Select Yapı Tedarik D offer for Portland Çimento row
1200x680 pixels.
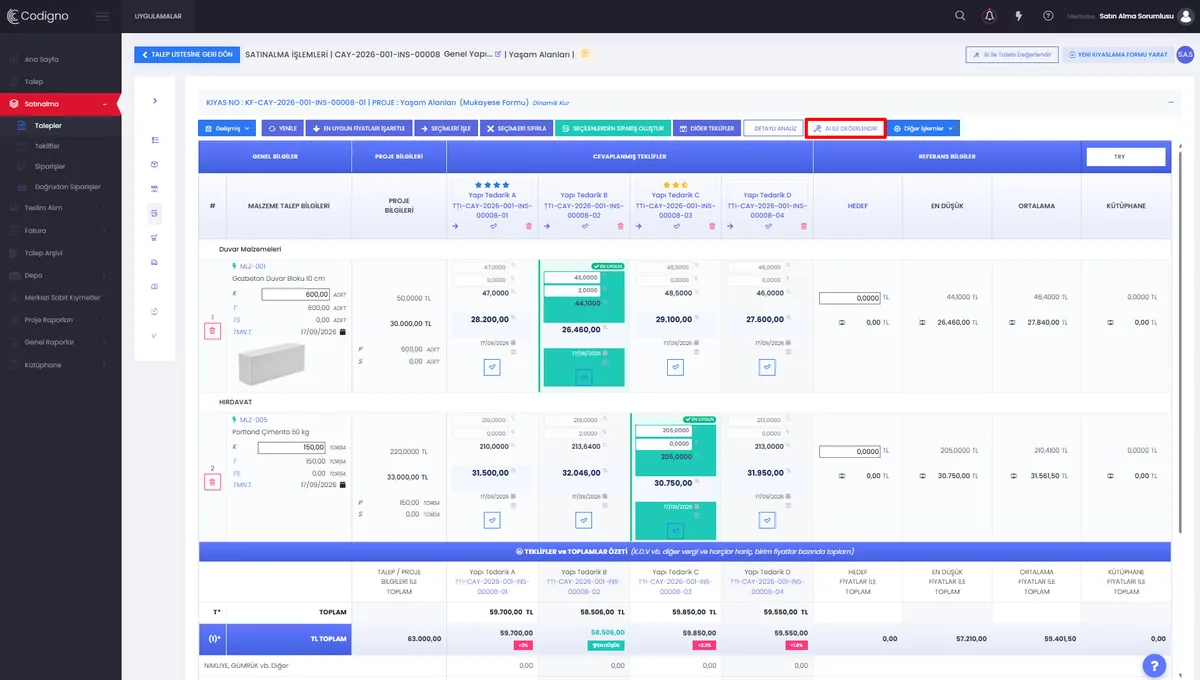767,520
